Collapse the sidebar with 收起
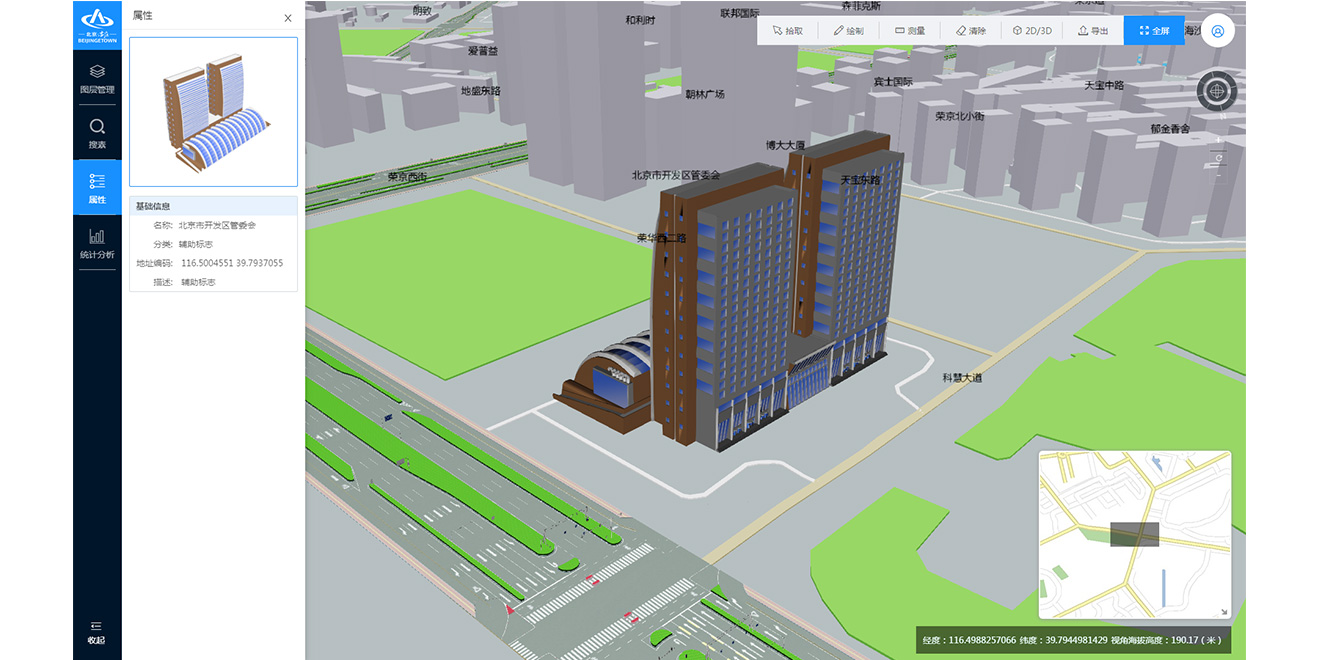Image resolution: width=1320 pixels, height=660 pixels. (x=96, y=632)
